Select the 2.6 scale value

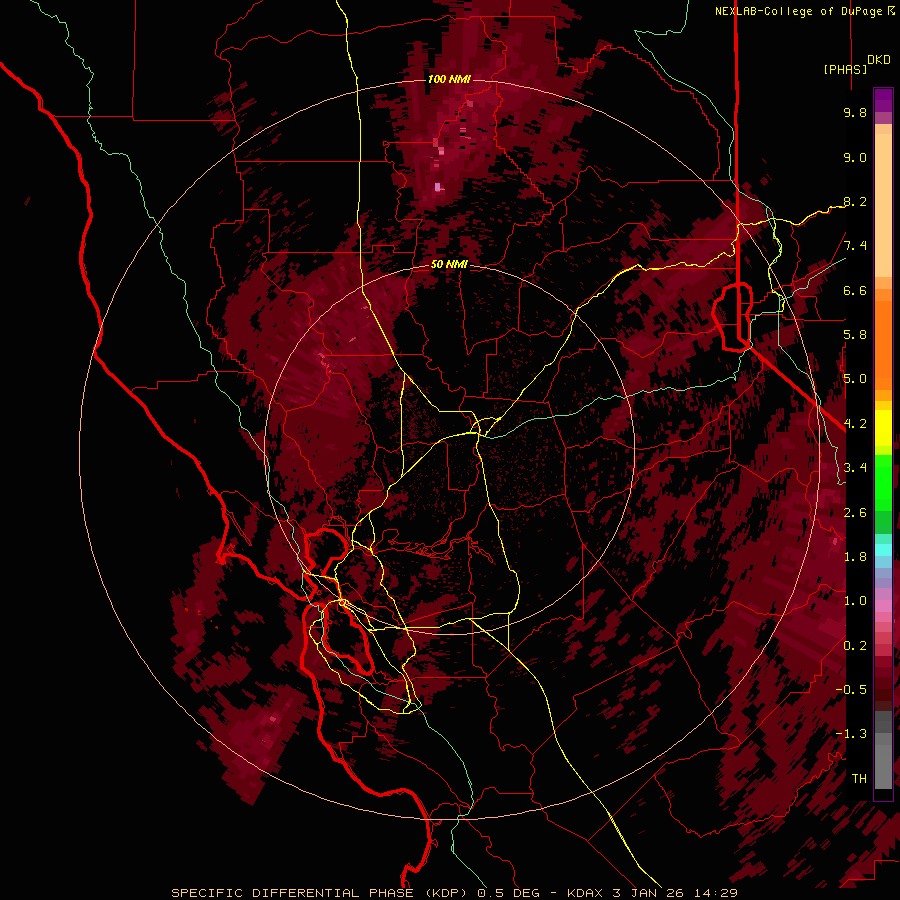pos(855,512)
